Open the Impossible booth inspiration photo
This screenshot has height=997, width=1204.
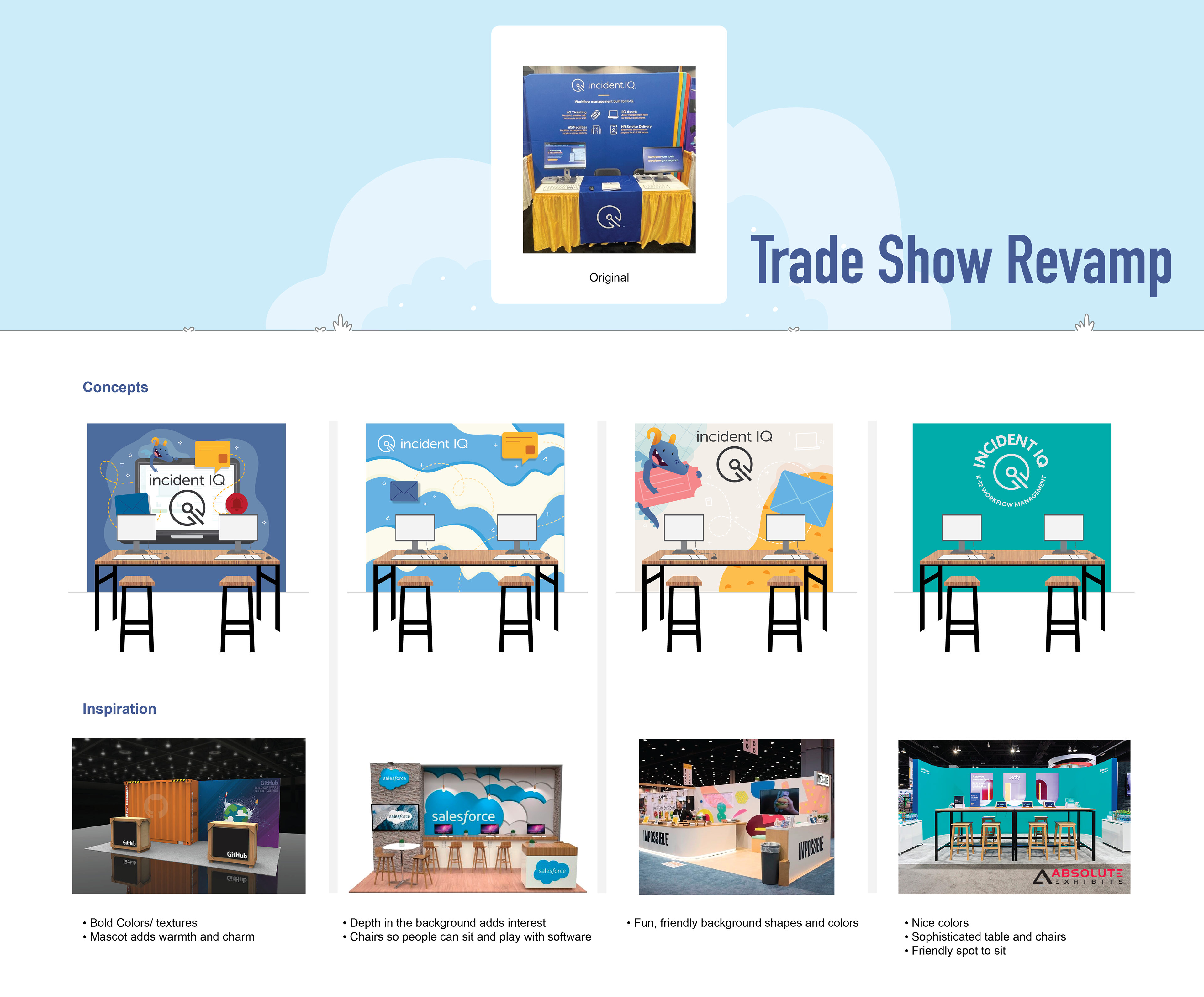point(736,816)
